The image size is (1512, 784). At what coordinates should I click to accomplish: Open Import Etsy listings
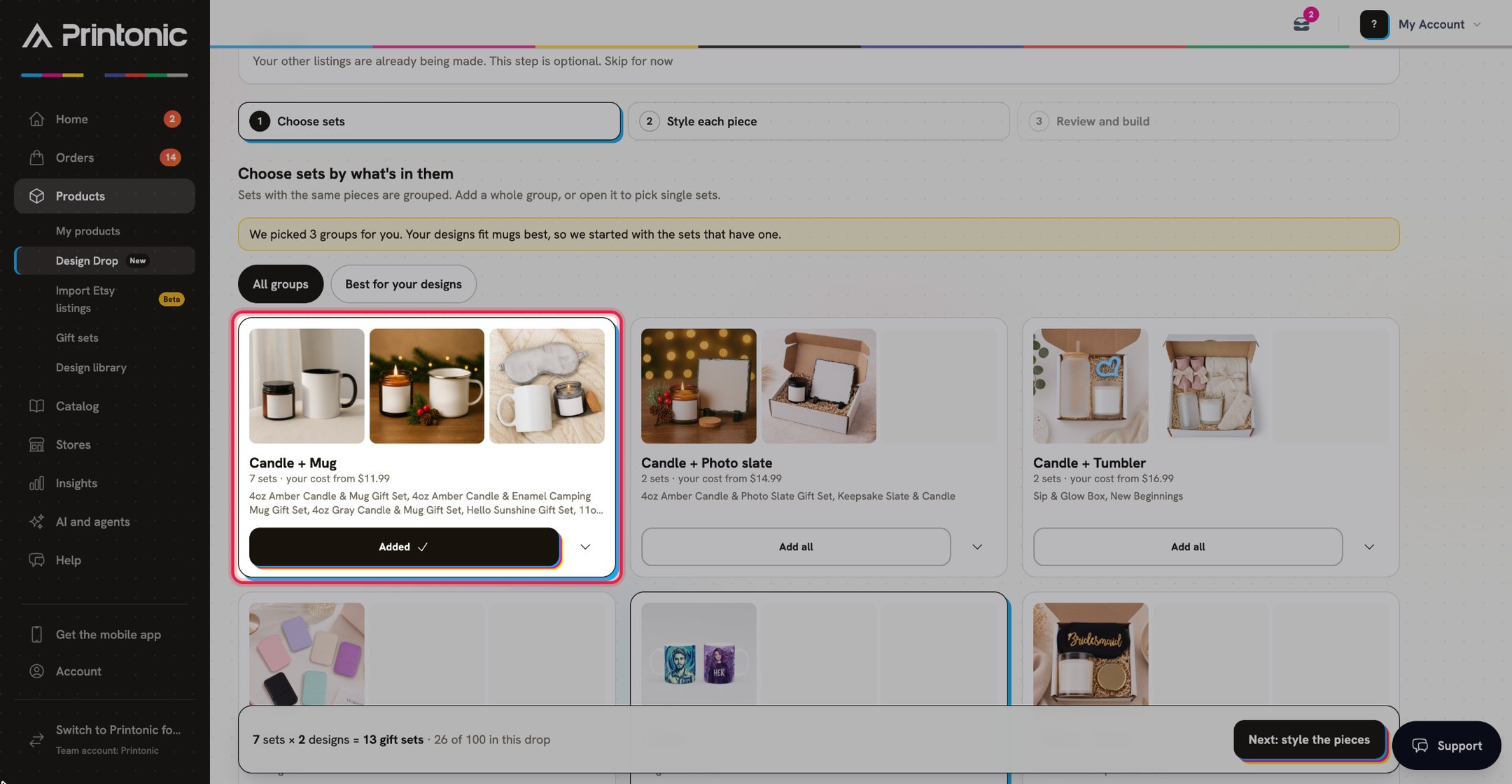click(x=104, y=299)
